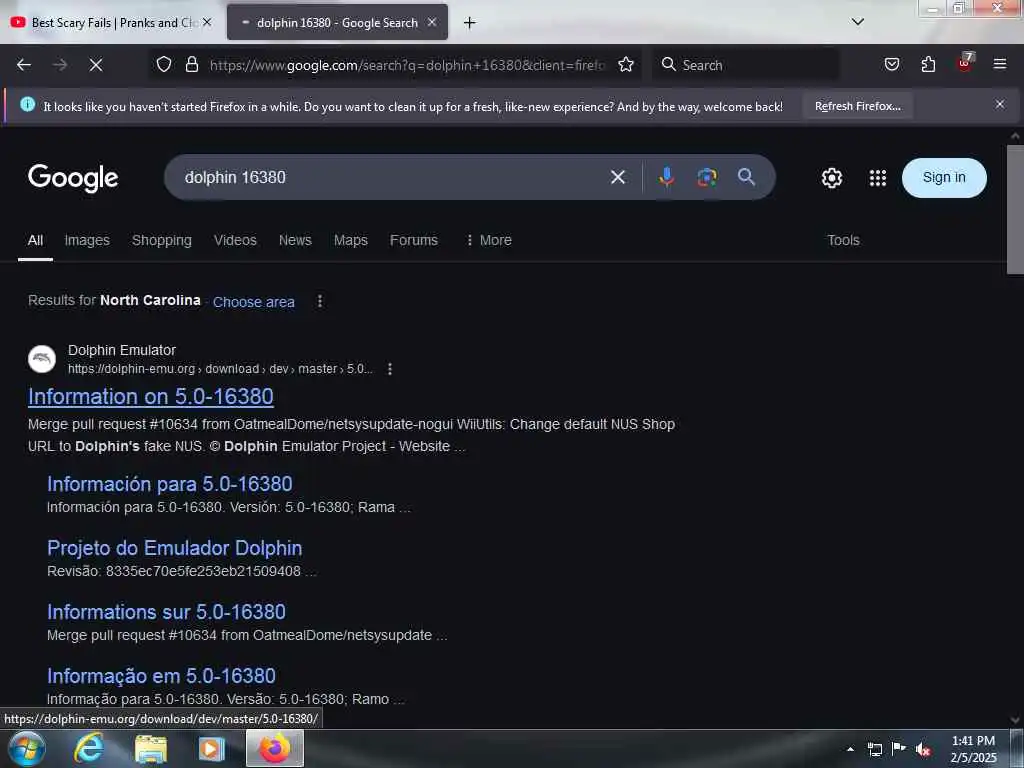Go to Google home via logo
Viewport: 1024px width, 768px height.
pyautogui.click(x=73, y=178)
